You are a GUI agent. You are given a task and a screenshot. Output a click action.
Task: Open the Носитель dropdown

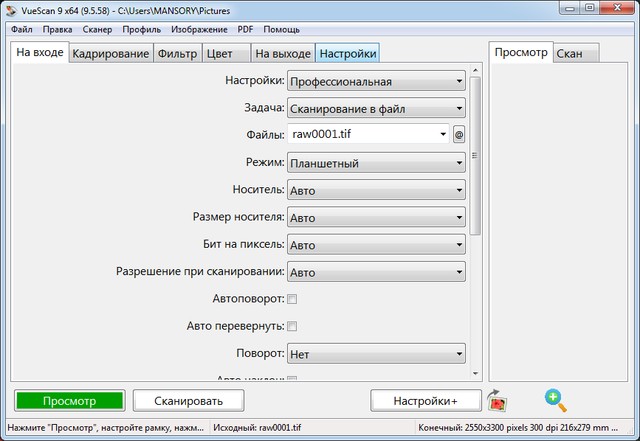376,190
